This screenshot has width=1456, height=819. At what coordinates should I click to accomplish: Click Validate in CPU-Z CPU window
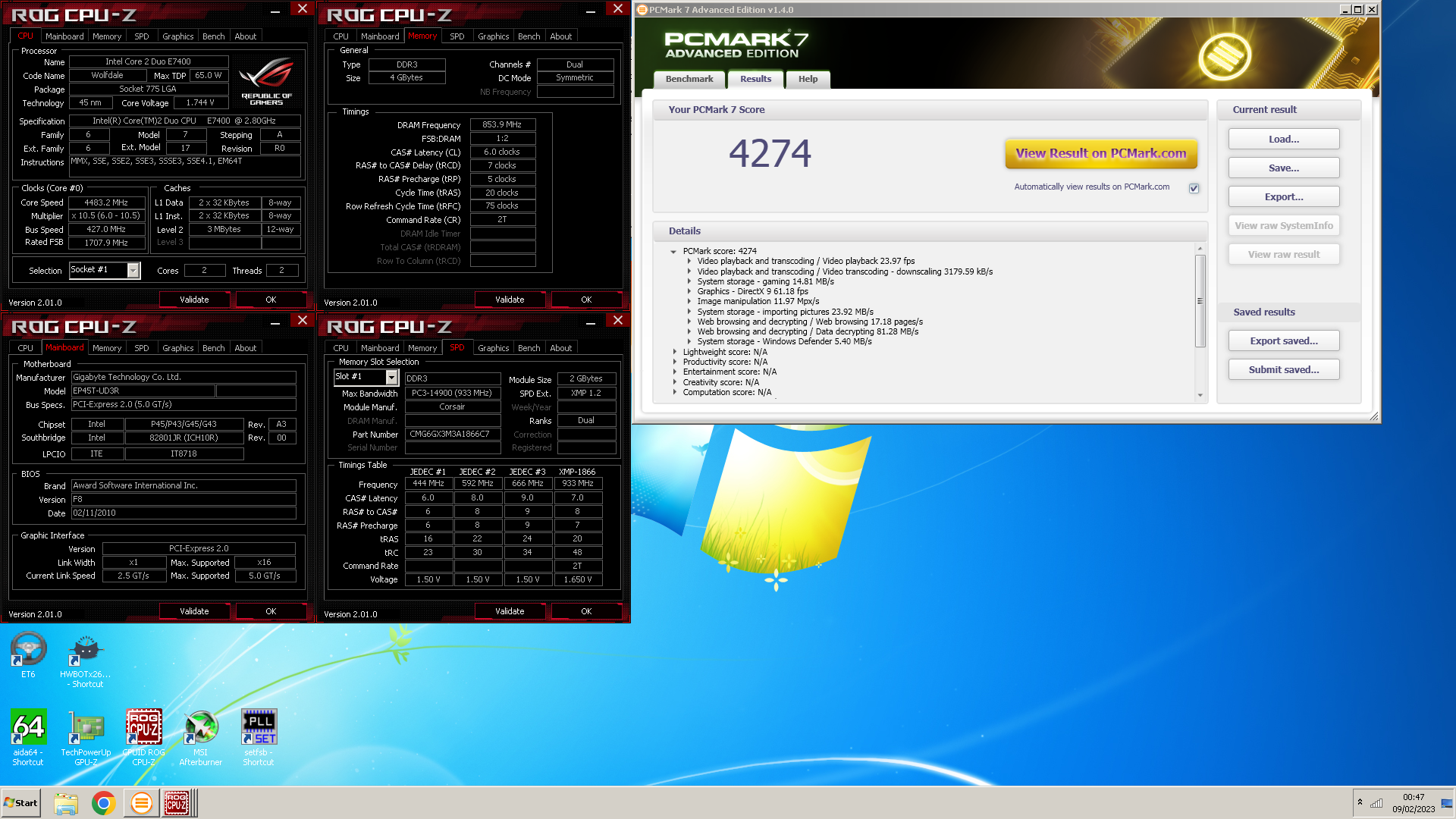tap(194, 300)
